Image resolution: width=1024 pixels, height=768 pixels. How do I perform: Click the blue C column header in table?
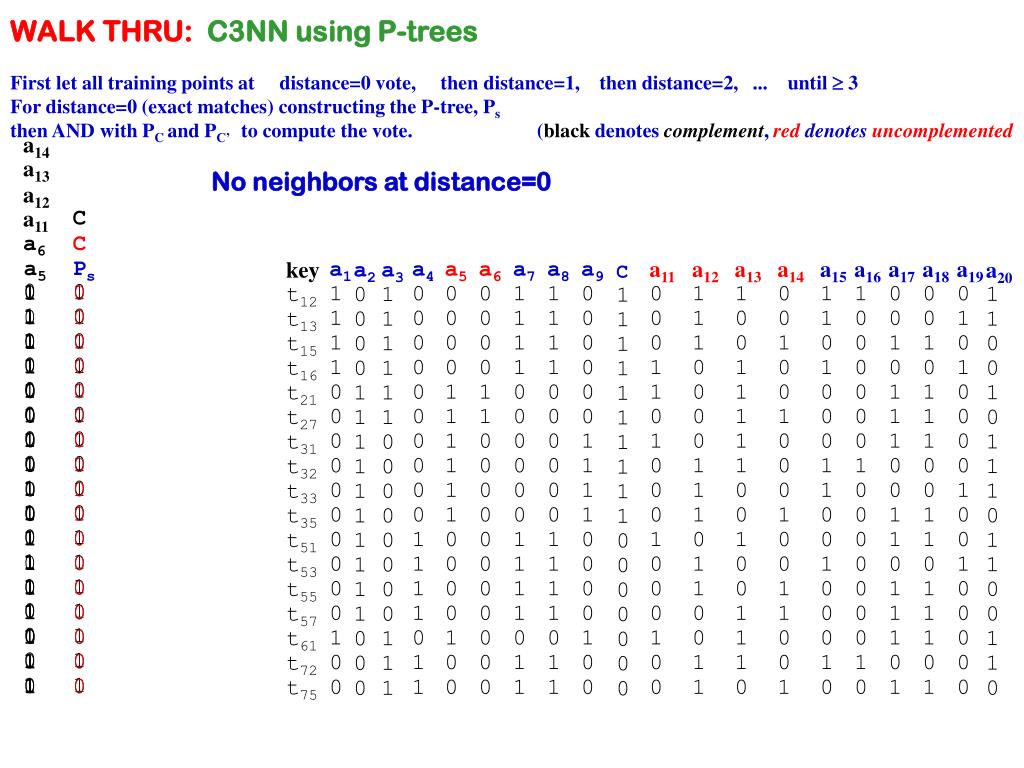(x=622, y=271)
